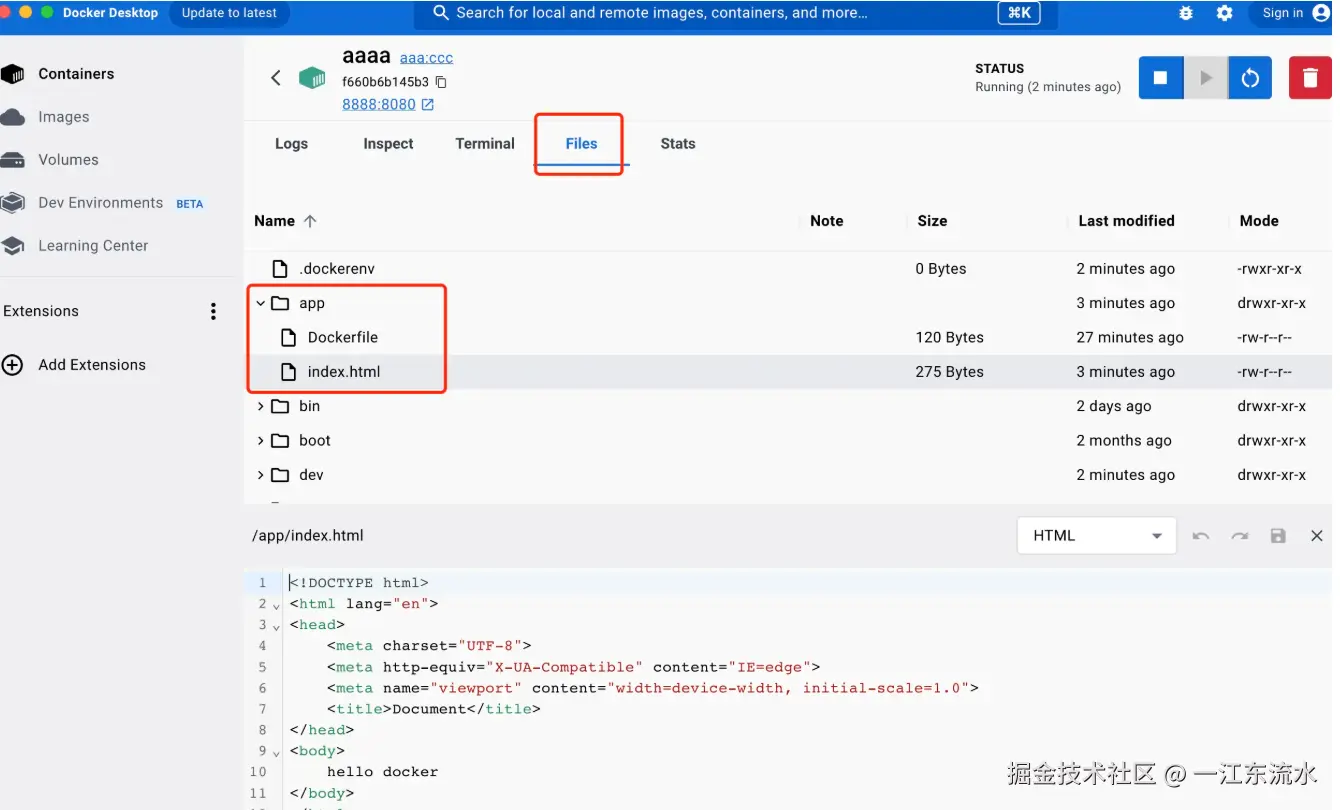1340x810 pixels.
Task: Switch to the Stats tab
Action: pyautogui.click(x=677, y=144)
